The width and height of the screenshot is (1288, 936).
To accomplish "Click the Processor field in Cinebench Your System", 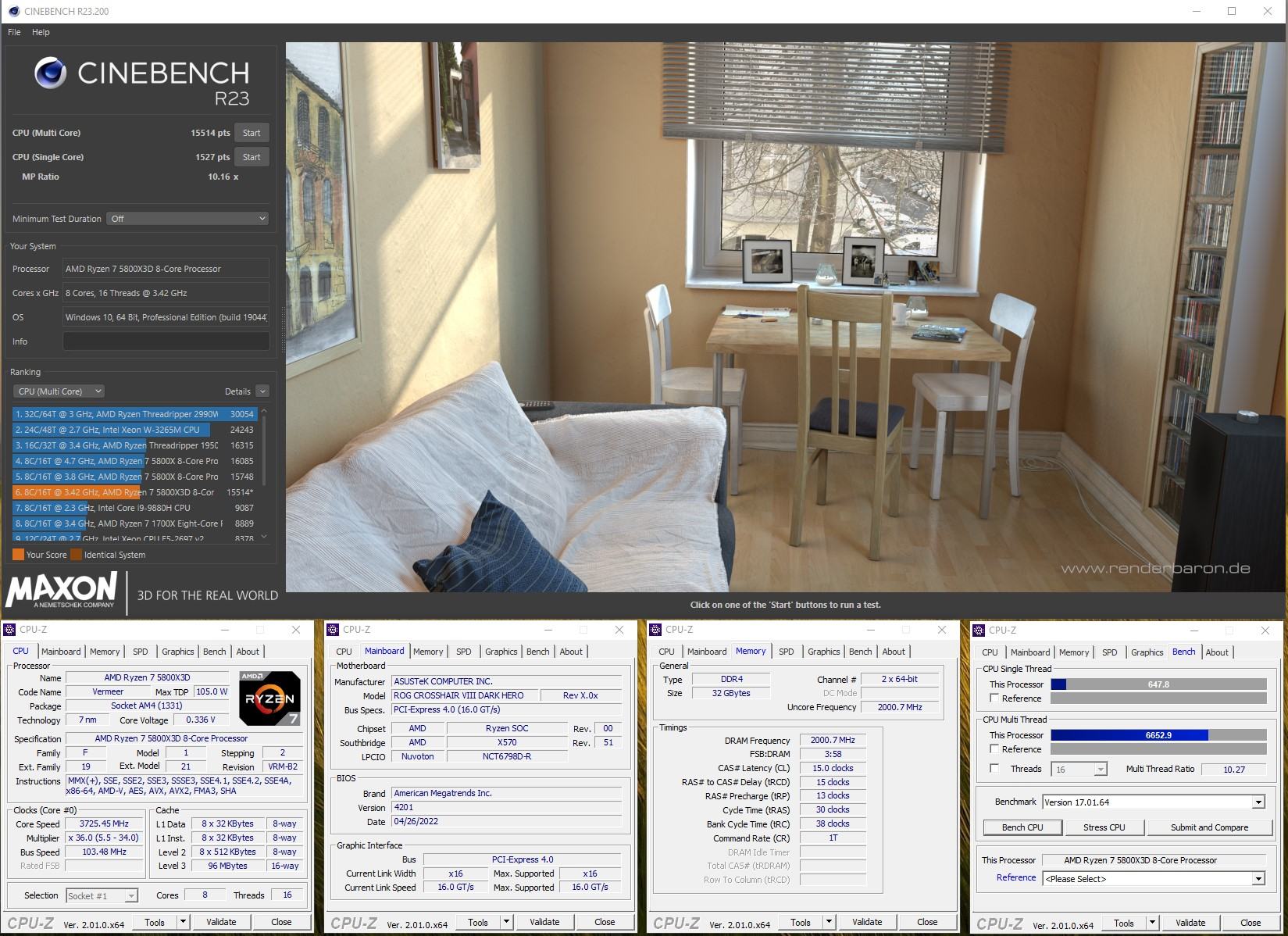I will pos(166,269).
